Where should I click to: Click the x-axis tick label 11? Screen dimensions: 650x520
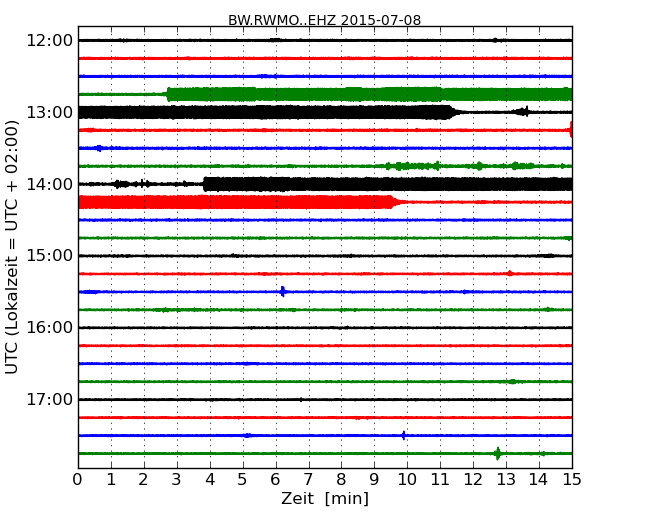pos(440,479)
